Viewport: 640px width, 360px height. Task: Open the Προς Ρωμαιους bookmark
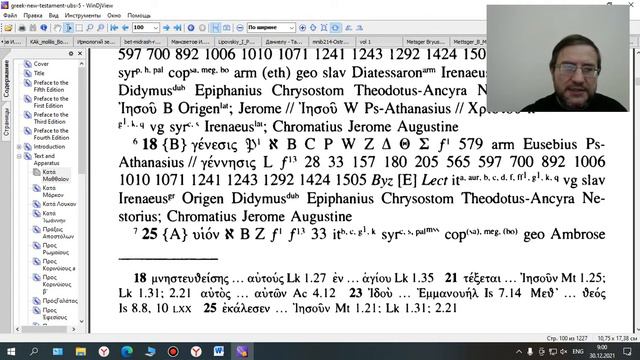[56, 249]
